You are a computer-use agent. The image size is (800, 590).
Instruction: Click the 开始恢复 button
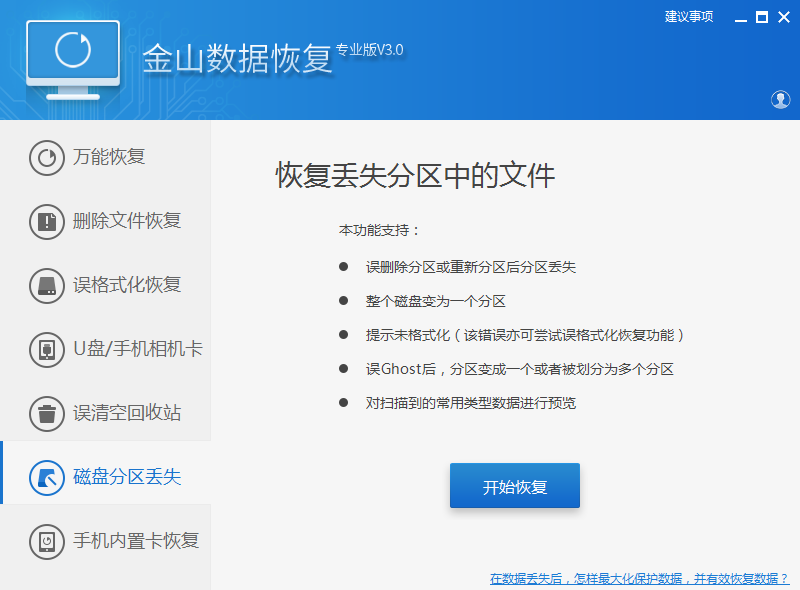point(514,485)
